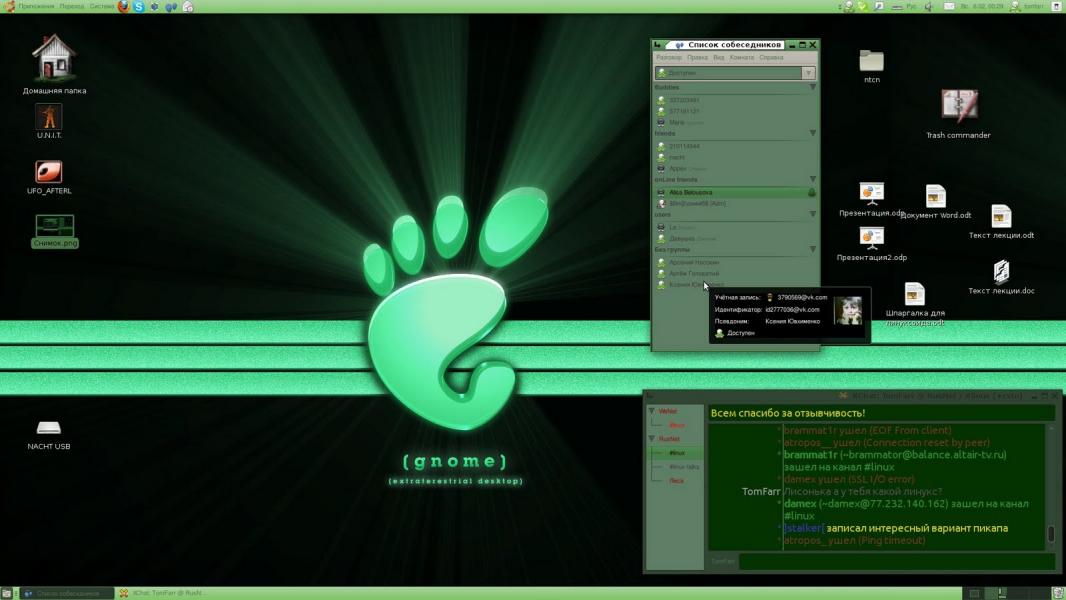Select the #linux-talks channel in XChat tree
Image resolution: width=1066 pixels, height=600 pixels.
click(684, 467)
